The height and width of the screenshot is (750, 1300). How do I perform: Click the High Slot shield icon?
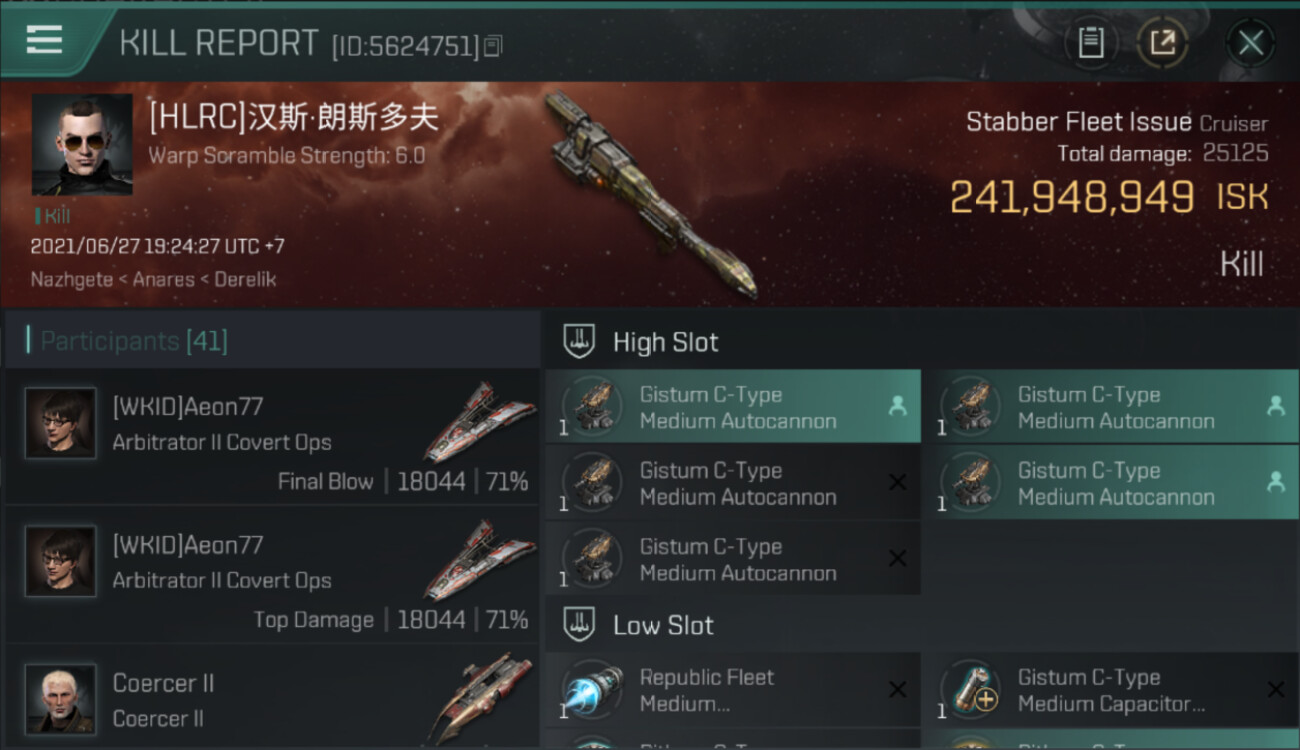tap(580, 341)
